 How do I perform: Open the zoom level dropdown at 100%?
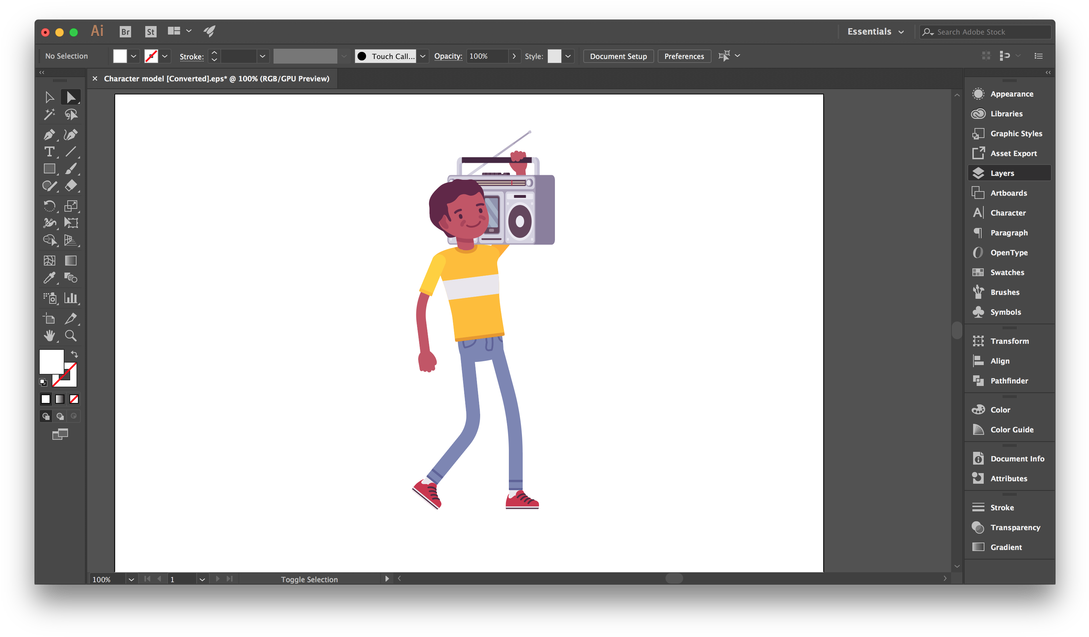[131, 579]
